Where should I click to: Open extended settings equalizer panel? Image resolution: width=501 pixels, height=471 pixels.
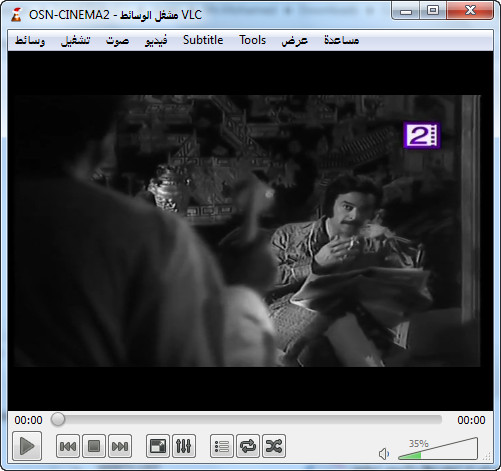pos(184,446)
